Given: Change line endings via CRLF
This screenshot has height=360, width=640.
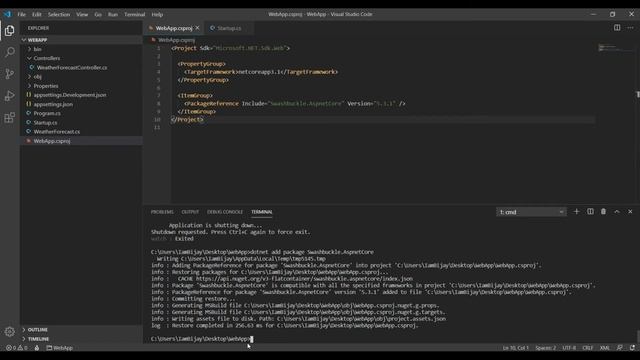Looking at the screenshot, I should click(588, 348).
